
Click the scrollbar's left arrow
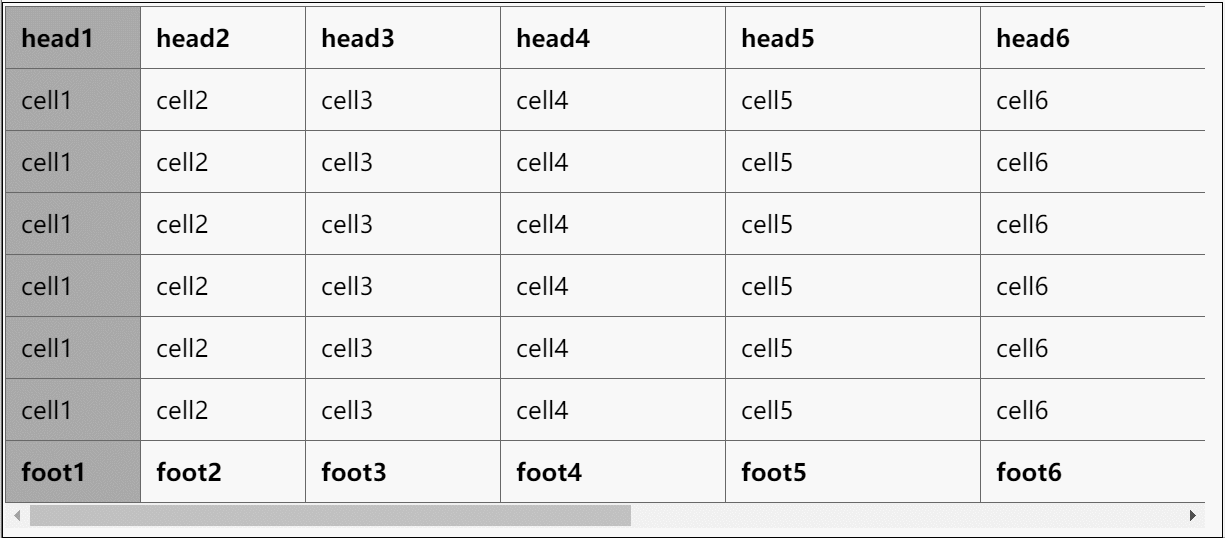click(x=18, y=515)
